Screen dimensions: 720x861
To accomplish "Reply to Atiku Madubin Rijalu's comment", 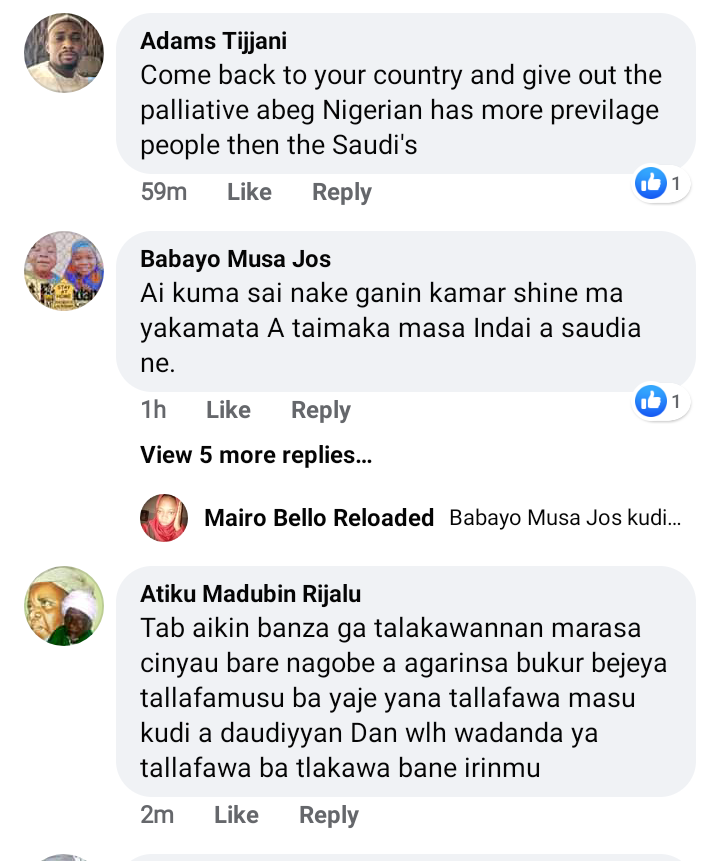I will [x=329, y=815].
